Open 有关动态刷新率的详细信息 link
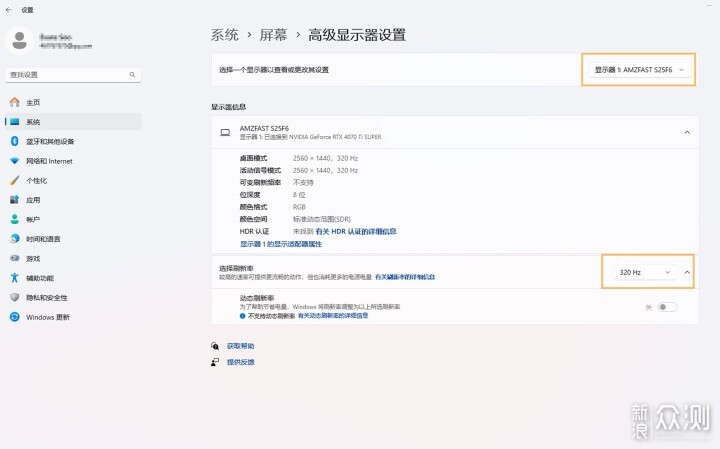Screen dimensions: 720x449 click(333, 316)
